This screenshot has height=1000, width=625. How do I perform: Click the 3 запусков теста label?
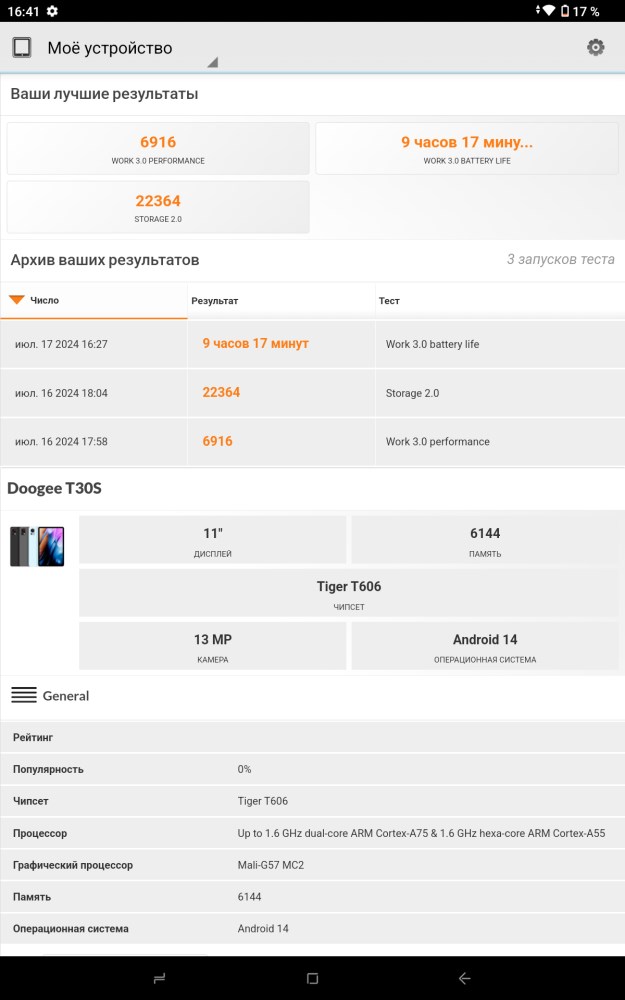(561, 259)
